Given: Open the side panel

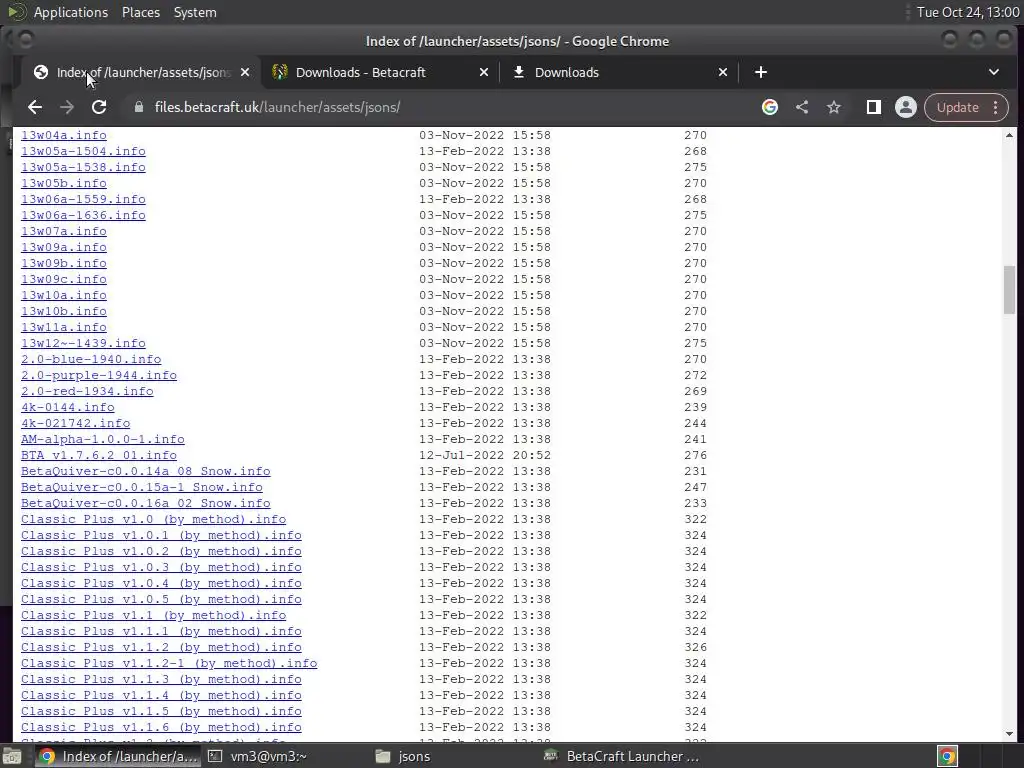Looking at the screenshot, I should [x=874, y=107].
